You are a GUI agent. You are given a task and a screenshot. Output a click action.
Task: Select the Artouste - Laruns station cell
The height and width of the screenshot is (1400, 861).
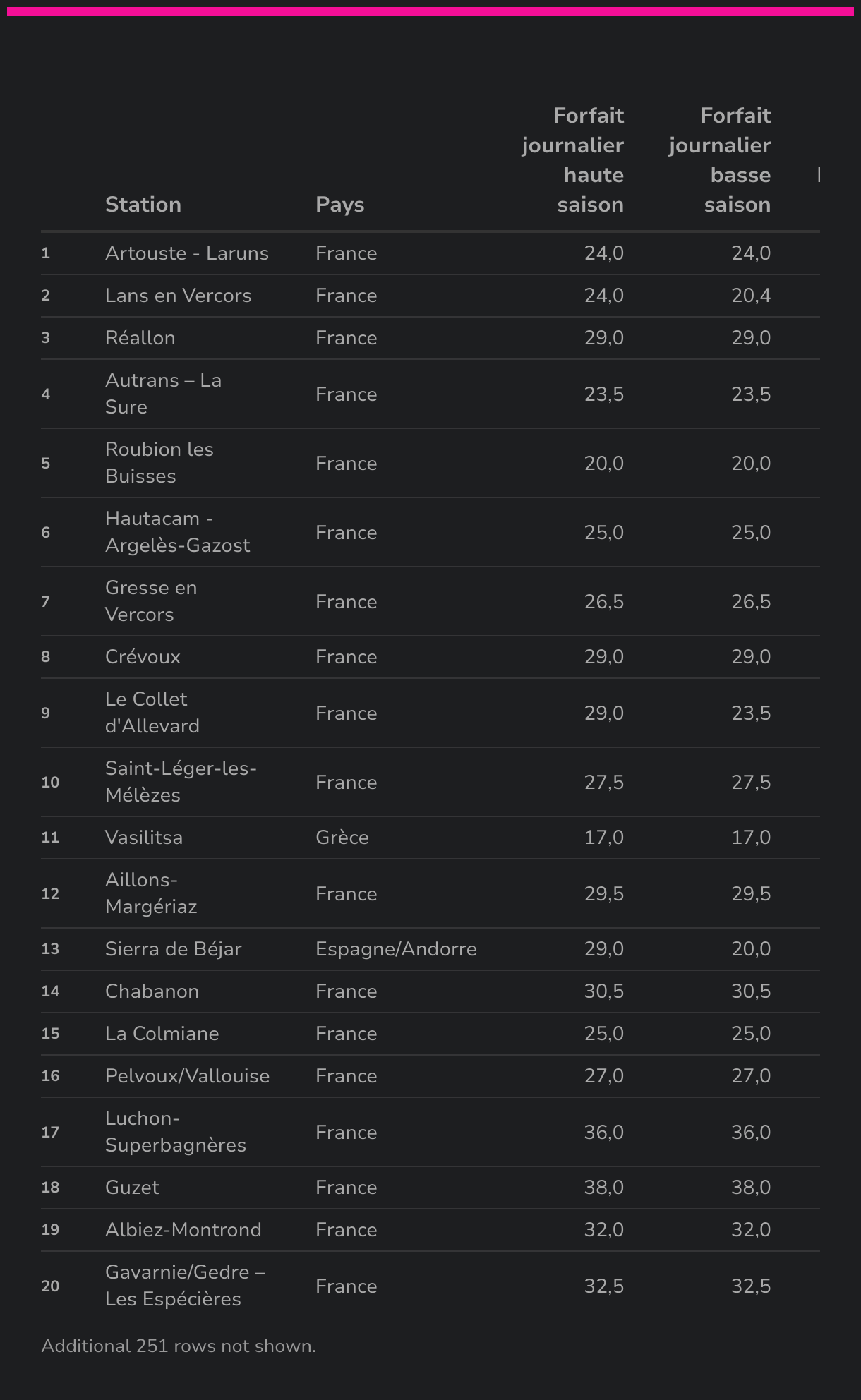point(187,253)
